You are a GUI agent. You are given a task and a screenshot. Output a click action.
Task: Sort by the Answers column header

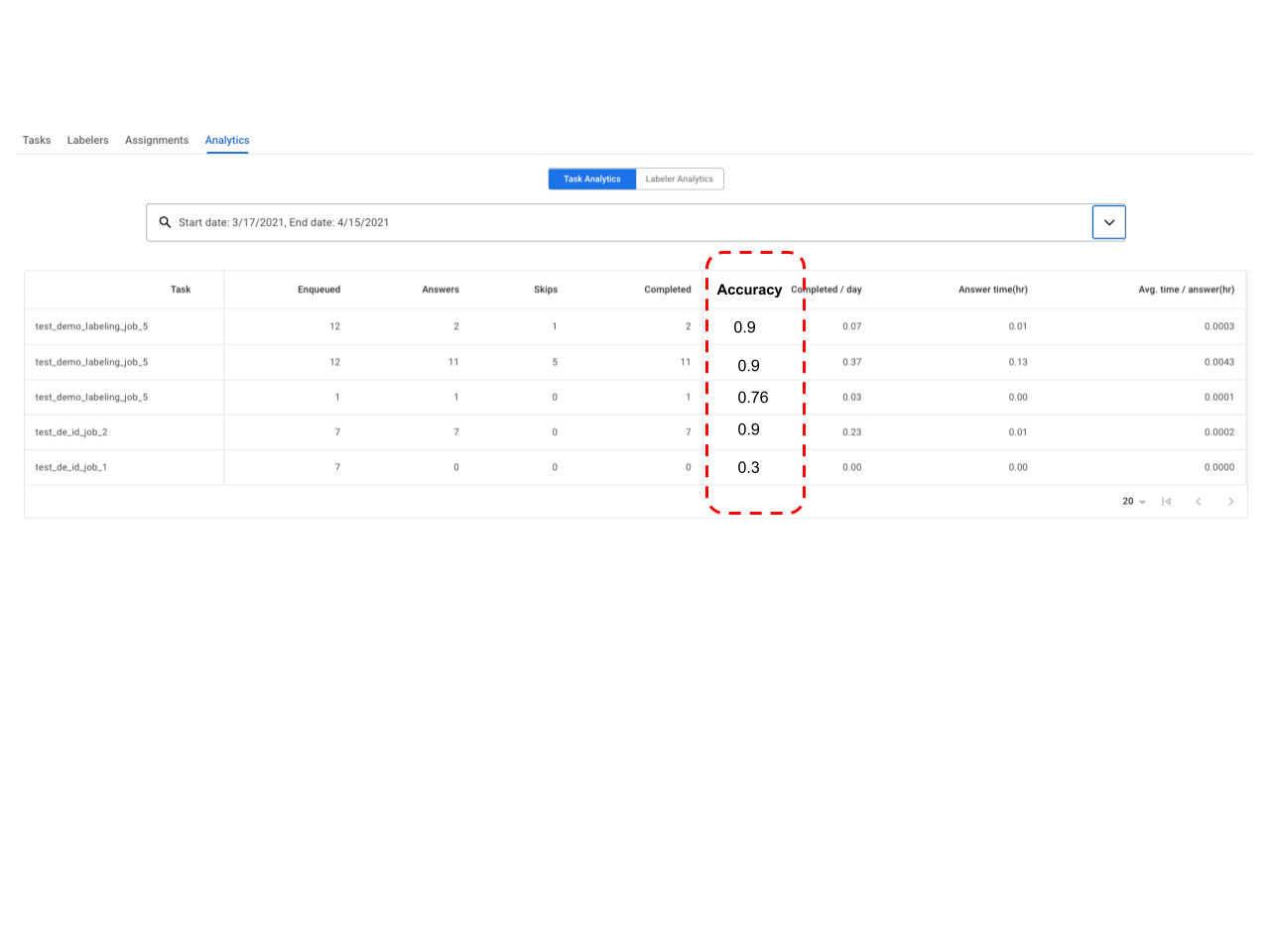441,290
